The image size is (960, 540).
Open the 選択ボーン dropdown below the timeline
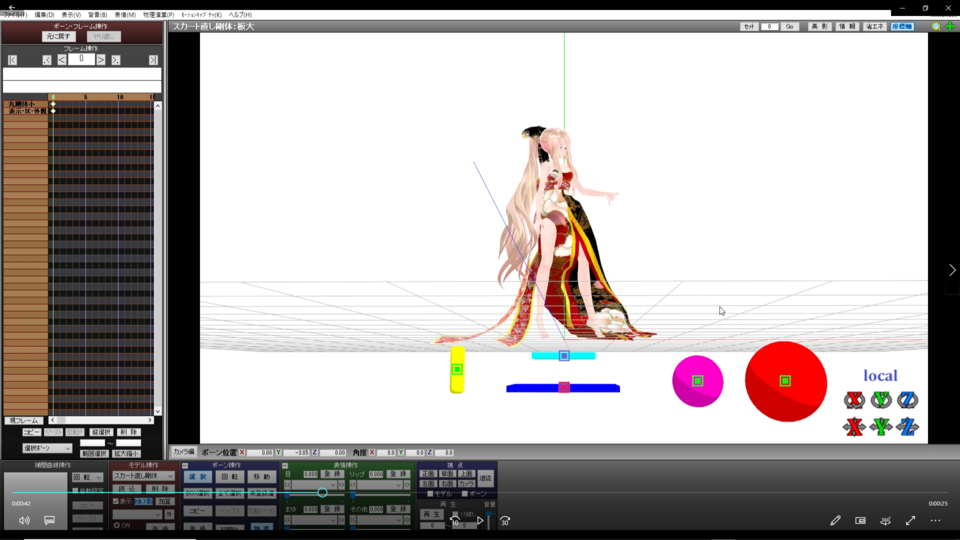[48, 448]
